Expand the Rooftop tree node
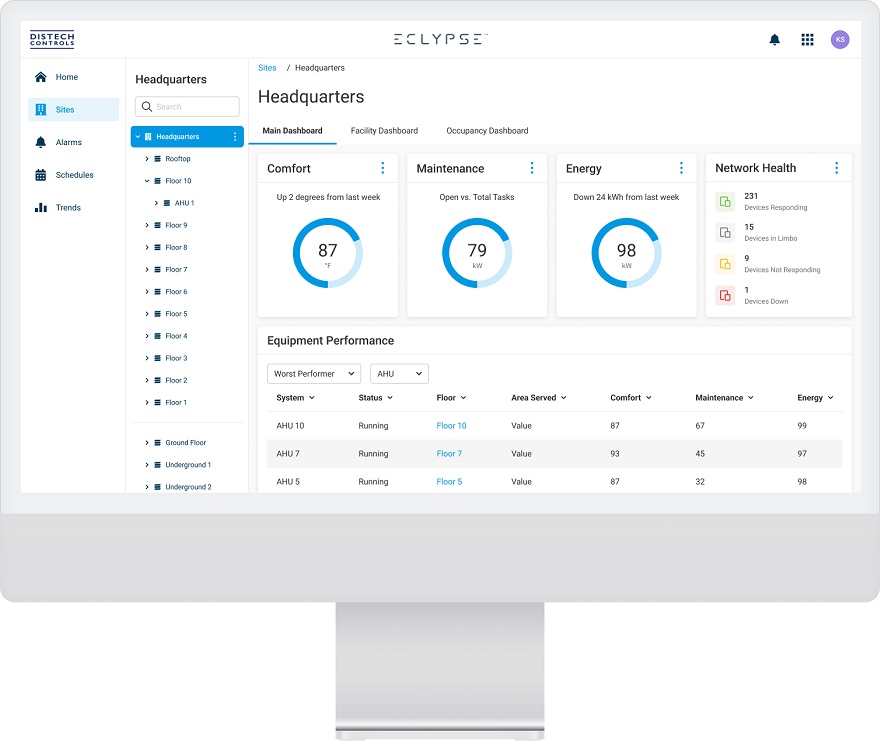 point(147,159)
